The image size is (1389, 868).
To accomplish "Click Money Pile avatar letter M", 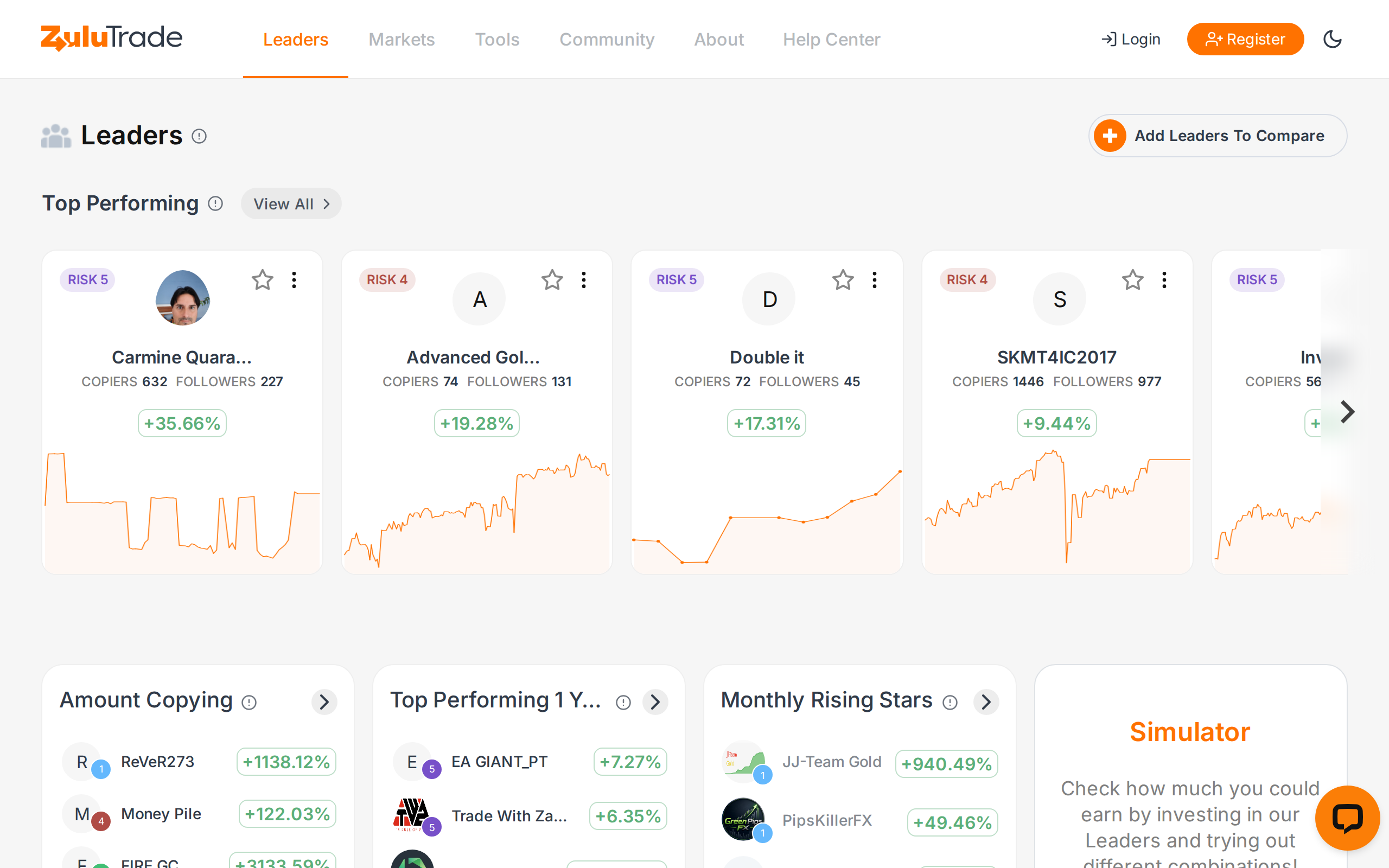I will point(82,813).
